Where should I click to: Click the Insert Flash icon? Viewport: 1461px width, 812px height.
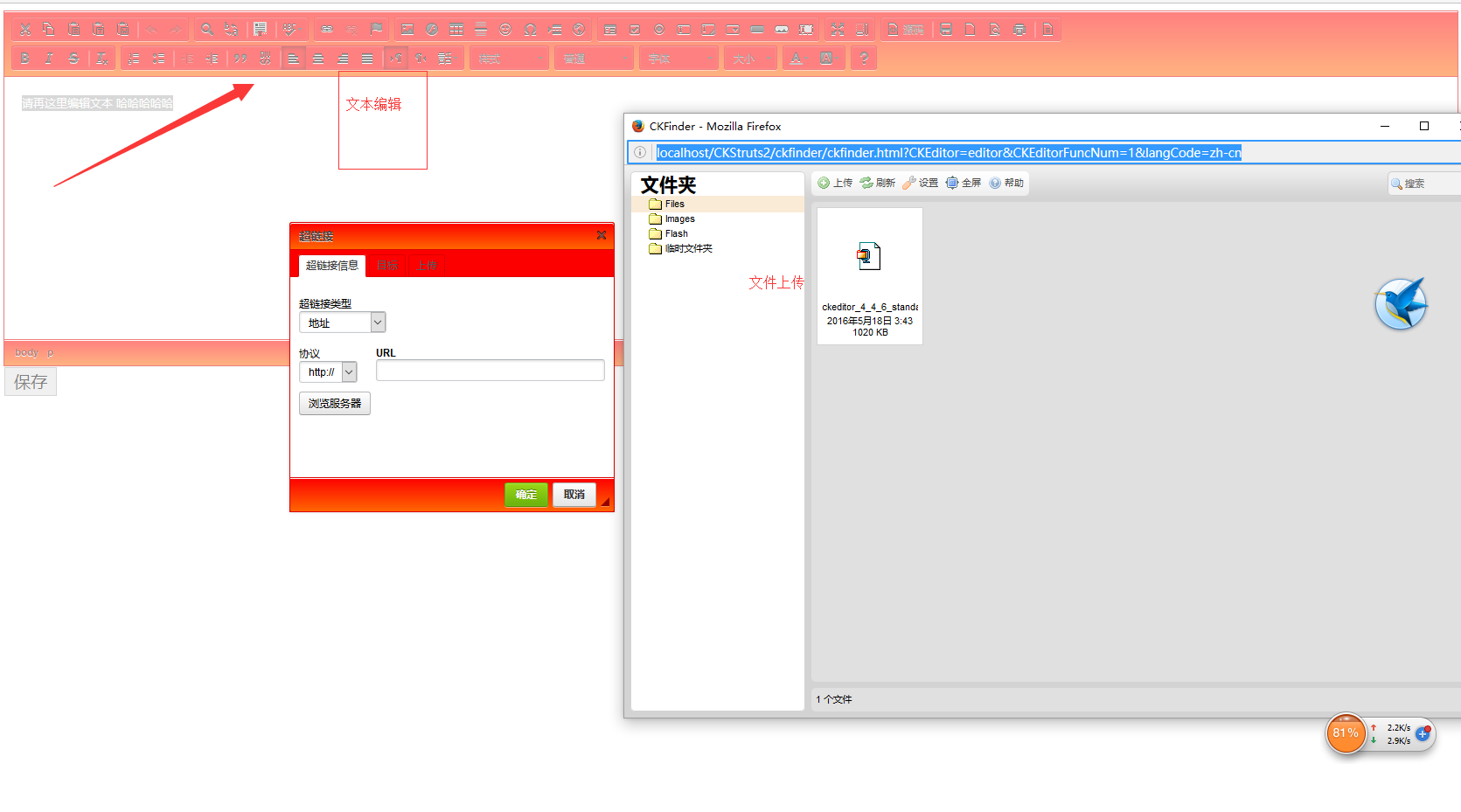(432, 30)
